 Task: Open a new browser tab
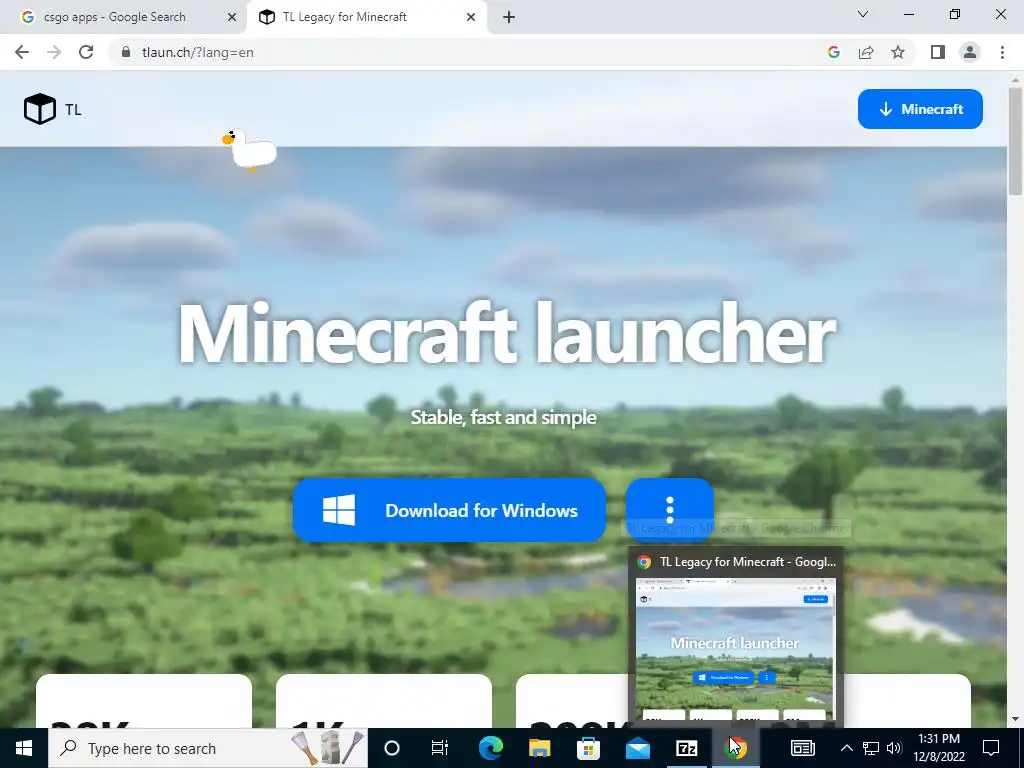click(x=509, y=17)
